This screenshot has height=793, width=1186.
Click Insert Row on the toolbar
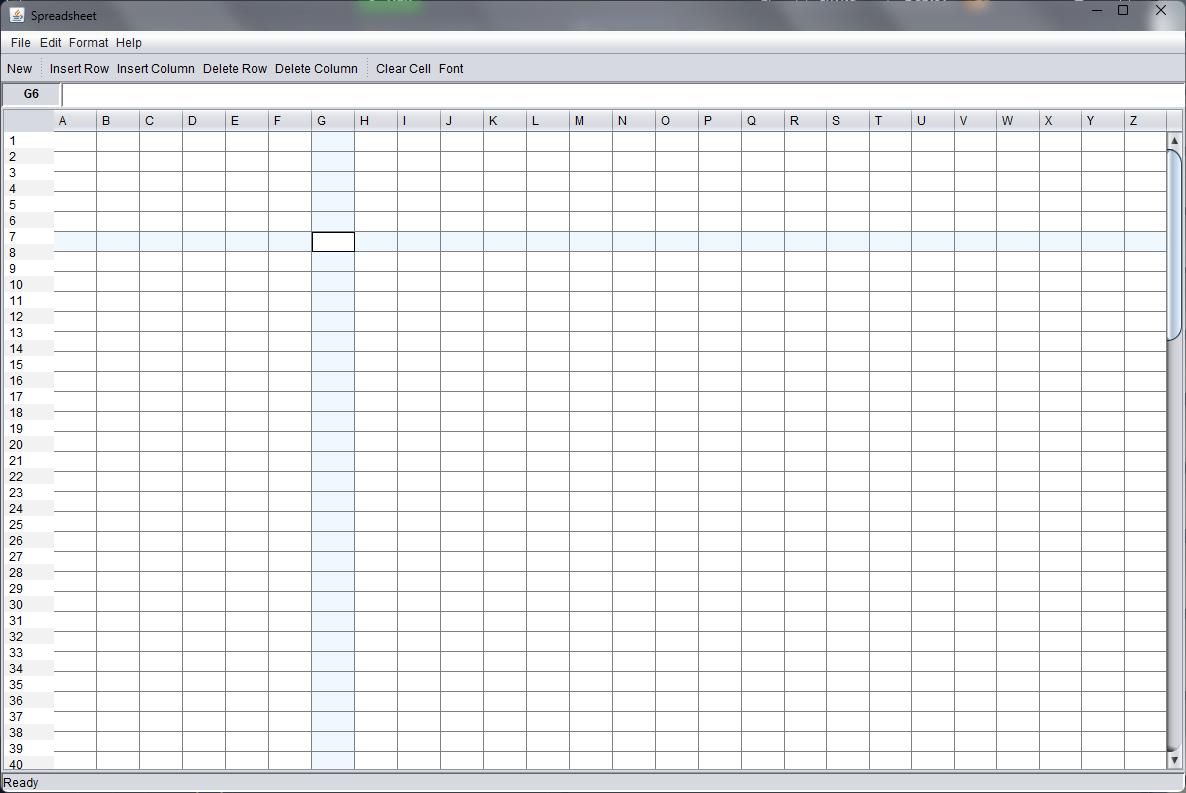pos(79,68)
